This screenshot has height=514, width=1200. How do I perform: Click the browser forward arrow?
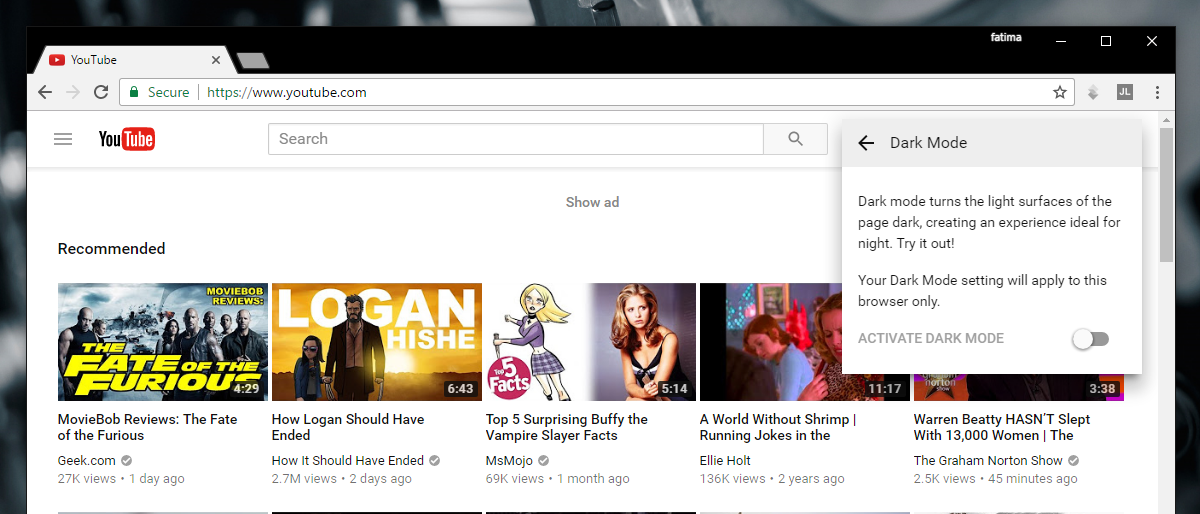72,92
